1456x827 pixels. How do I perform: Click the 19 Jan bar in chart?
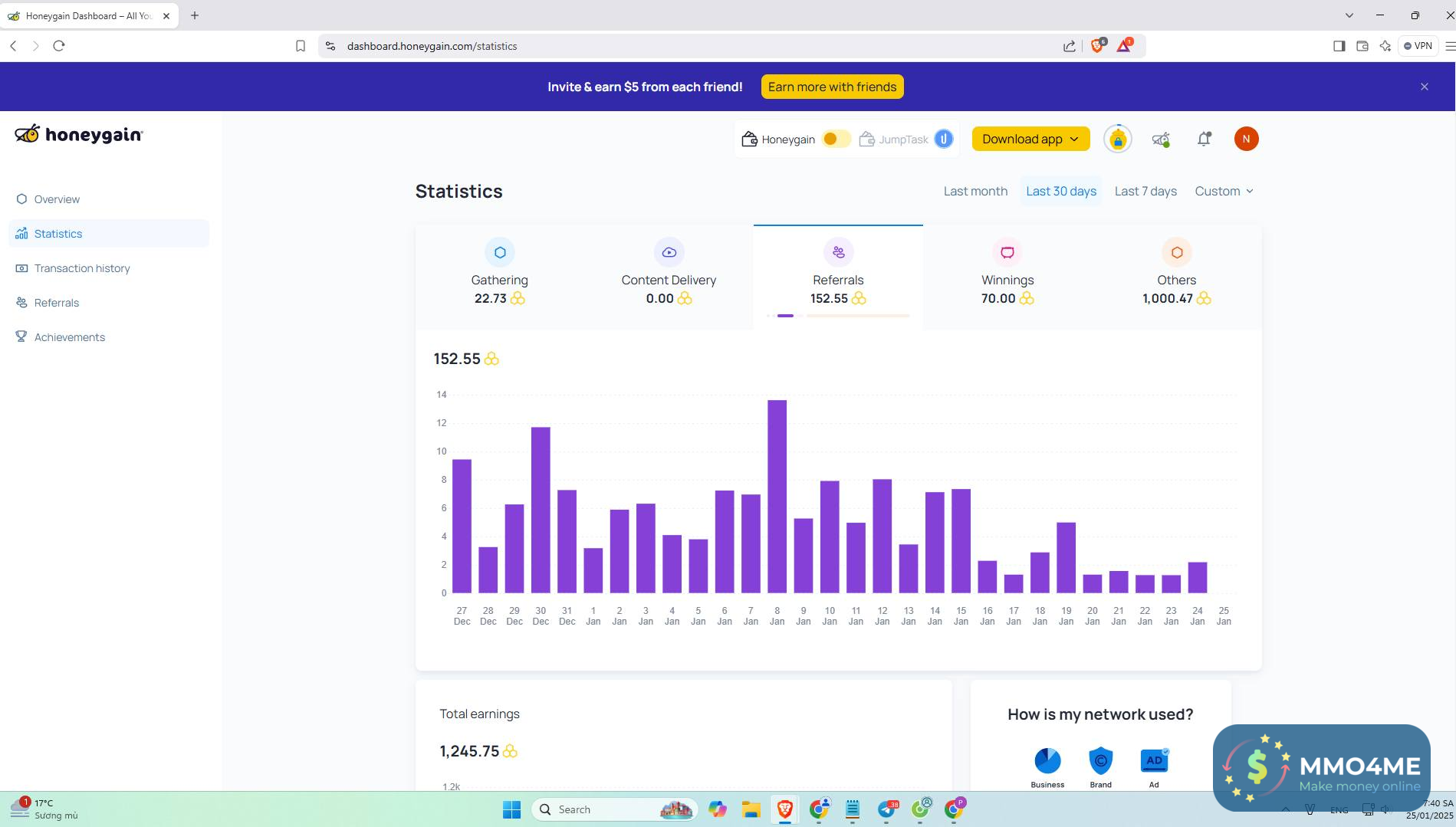coord(1066,558)
